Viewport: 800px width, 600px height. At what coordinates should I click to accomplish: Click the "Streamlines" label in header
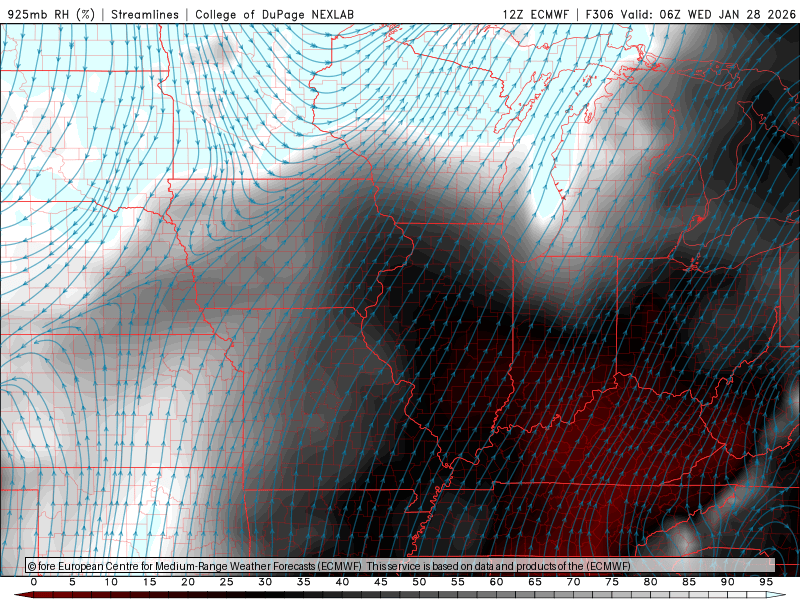145,14
